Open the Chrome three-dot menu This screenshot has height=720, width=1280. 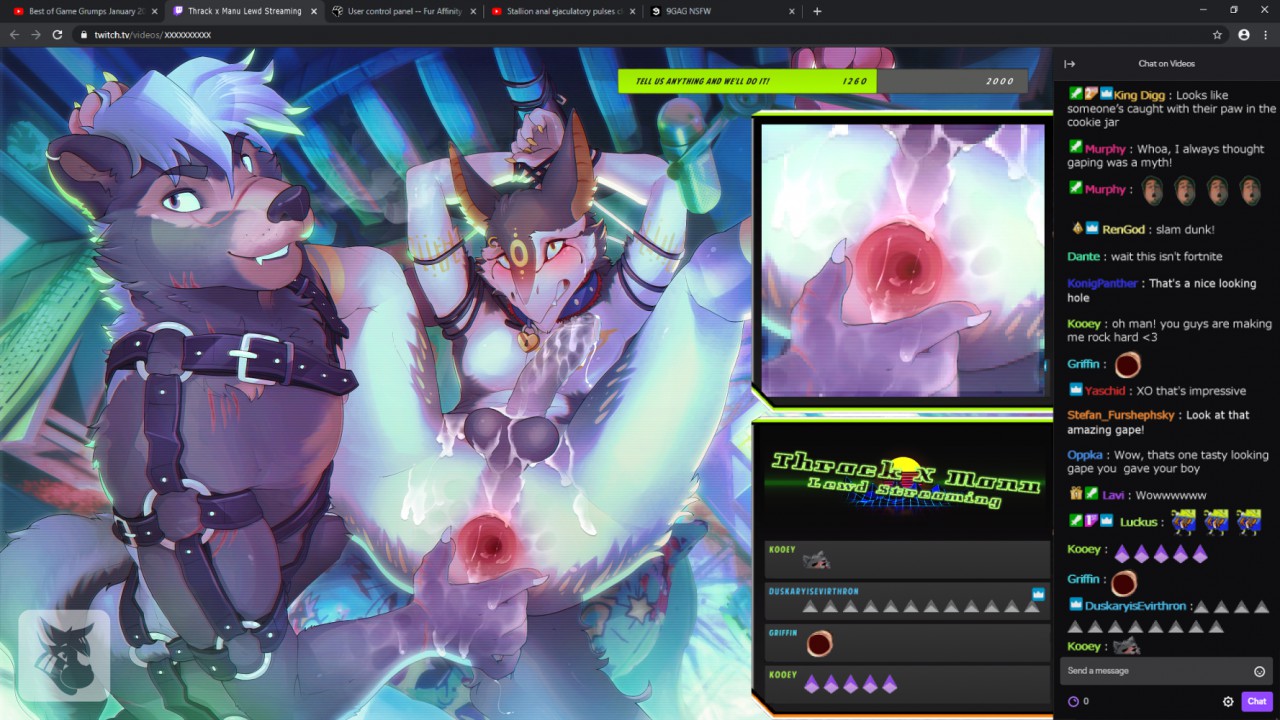1266,34
